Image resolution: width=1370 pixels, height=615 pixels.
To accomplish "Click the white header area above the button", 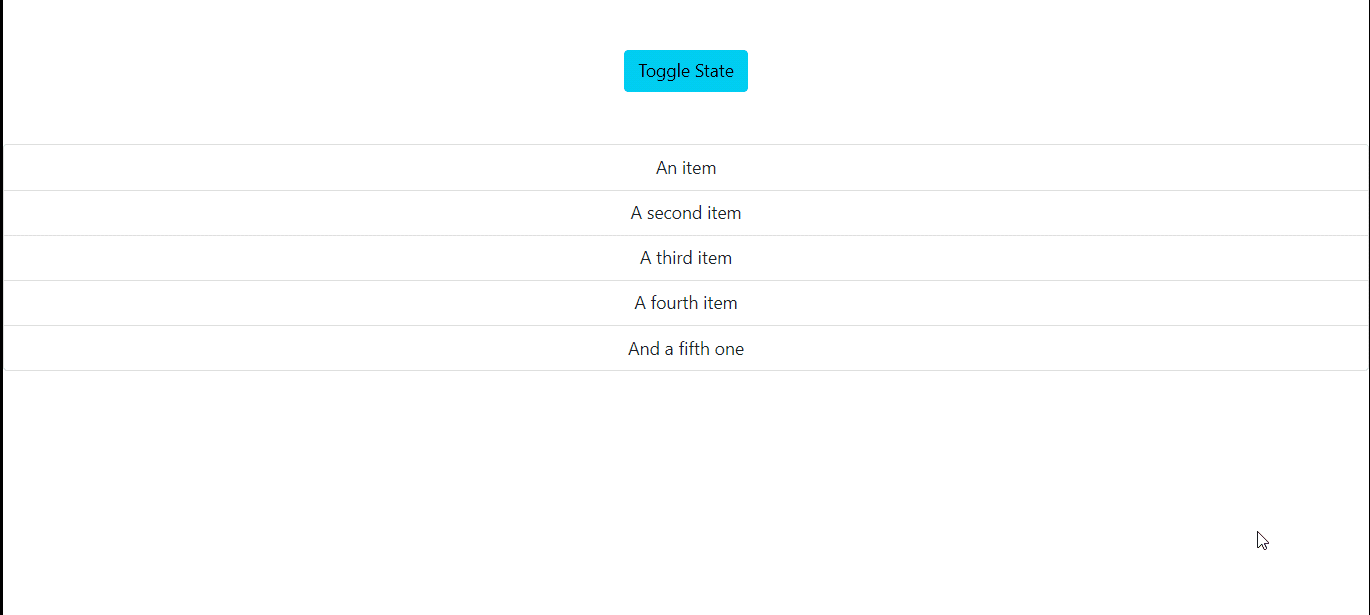I will [685, 20].
